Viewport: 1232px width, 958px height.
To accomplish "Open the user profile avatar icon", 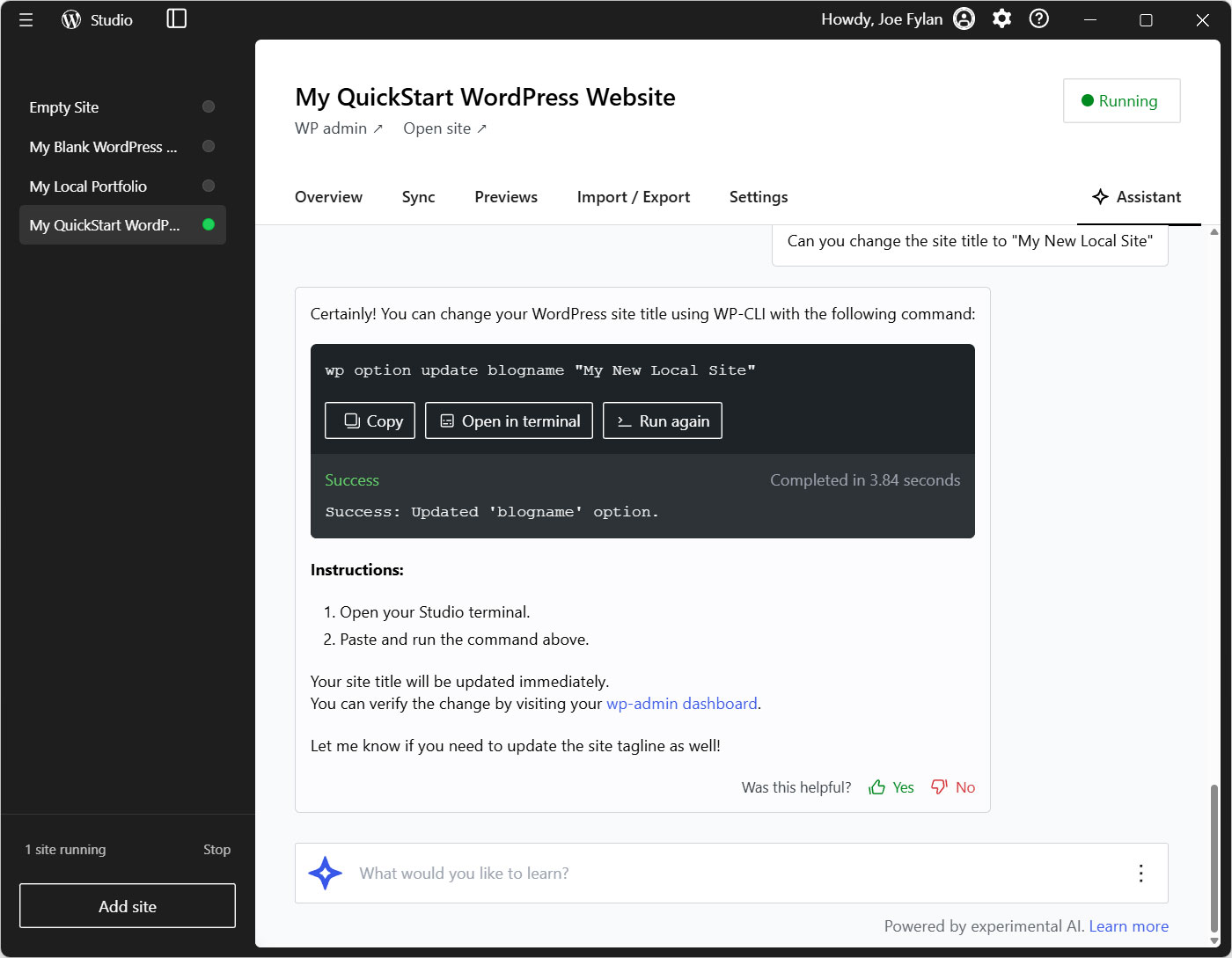I will 964,18.
